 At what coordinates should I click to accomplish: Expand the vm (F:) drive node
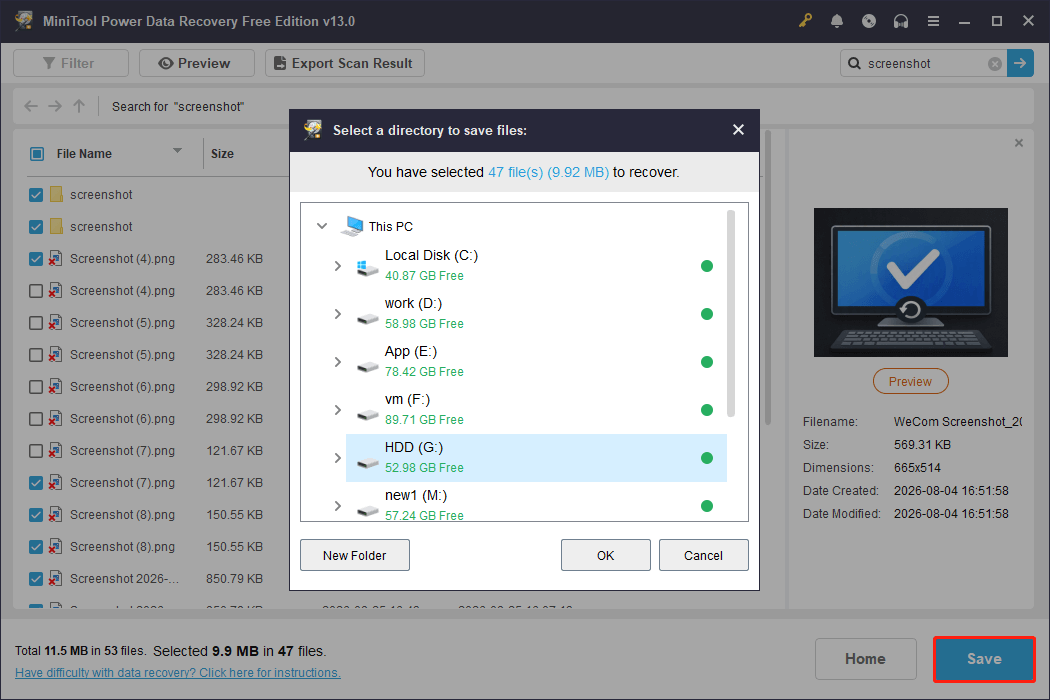[338, 410]
